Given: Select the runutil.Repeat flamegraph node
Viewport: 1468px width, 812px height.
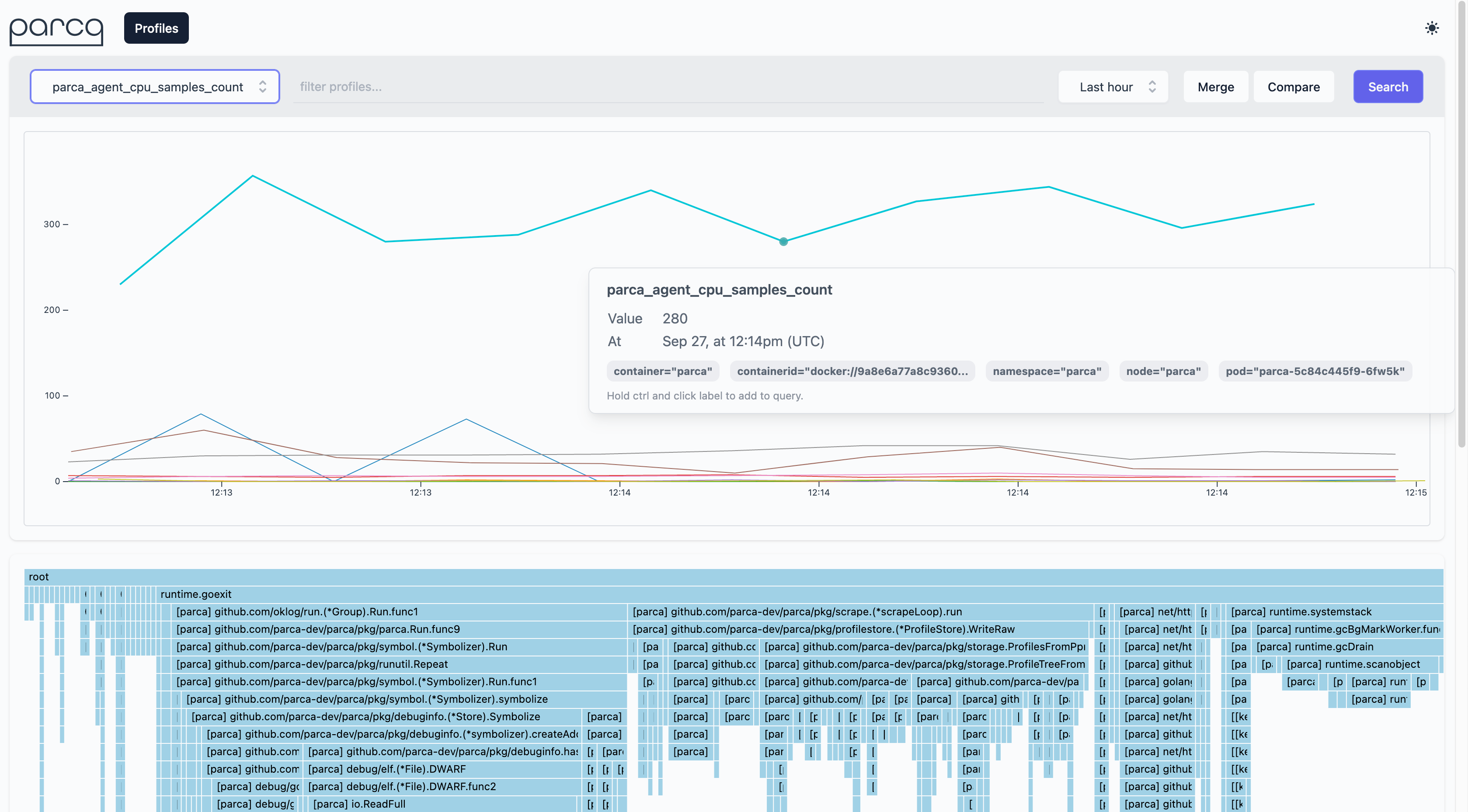Looking at the screenshot, I should click(x=398, y=664).
